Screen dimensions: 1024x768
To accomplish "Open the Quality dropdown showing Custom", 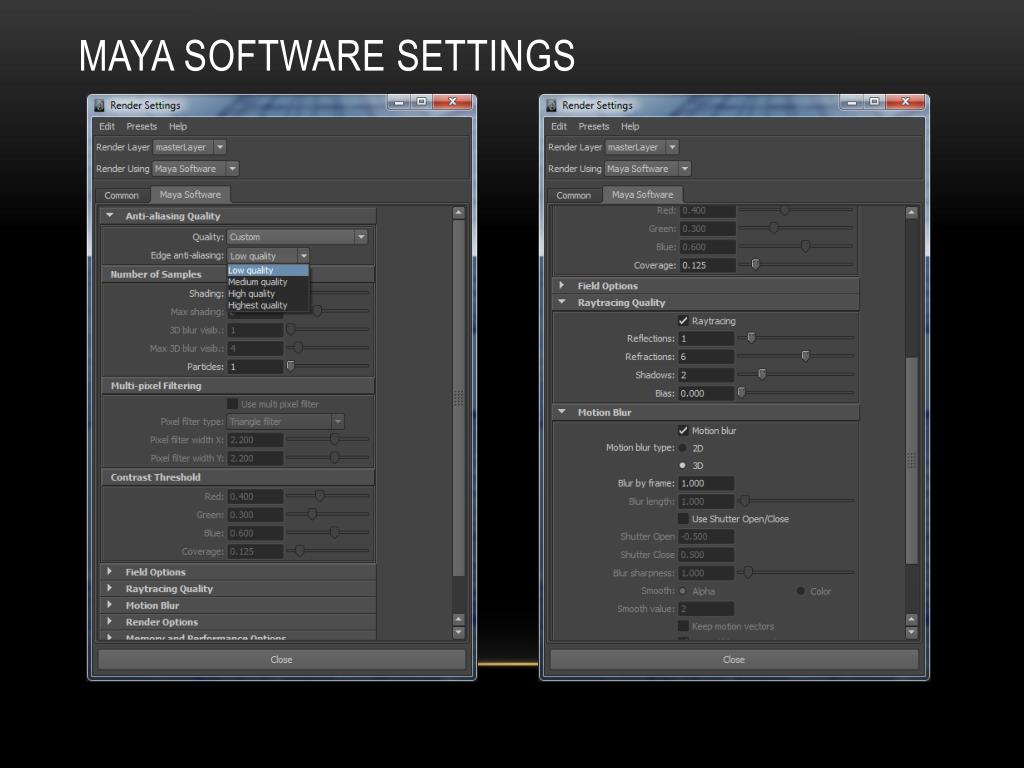I will (297, 237).
